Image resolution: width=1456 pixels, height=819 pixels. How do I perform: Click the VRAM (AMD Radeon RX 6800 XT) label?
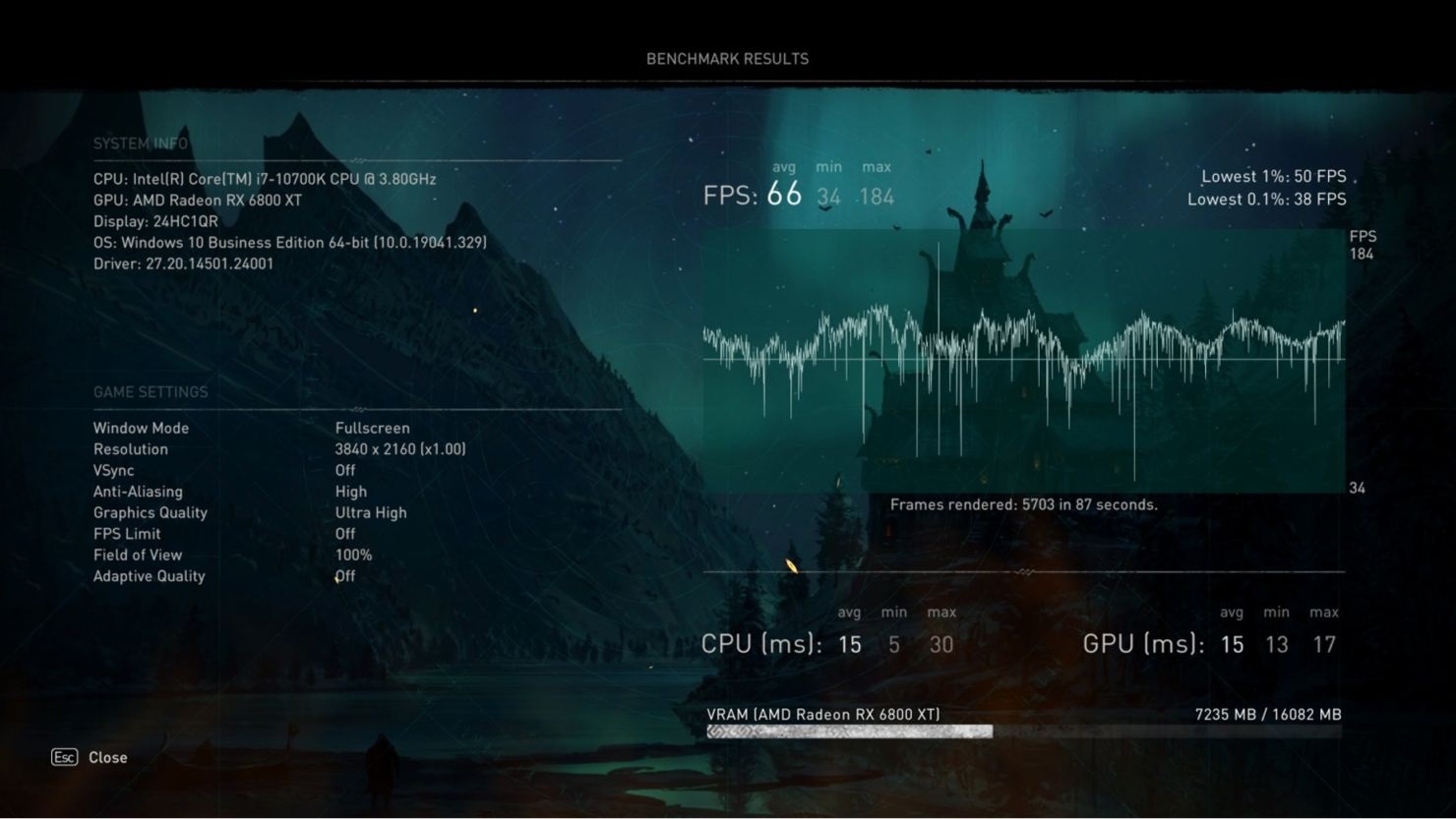(823, 715)
